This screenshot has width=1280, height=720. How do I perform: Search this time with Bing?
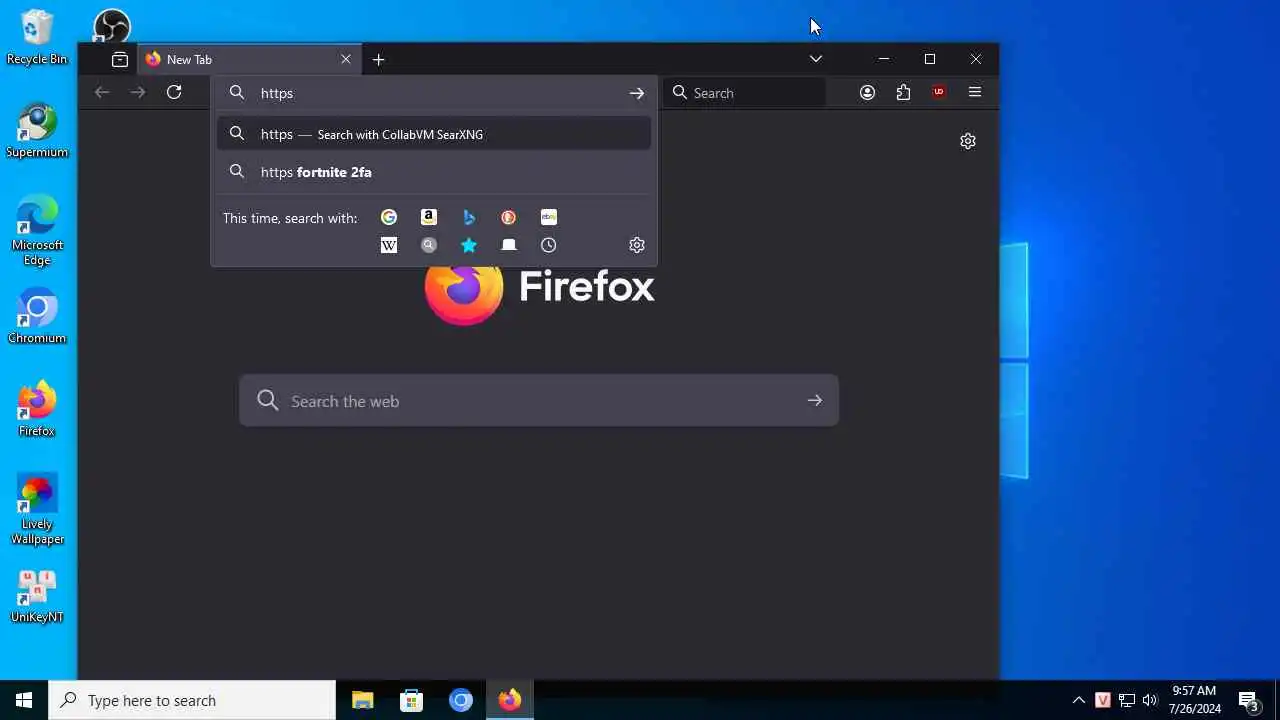tap(469, 217)
